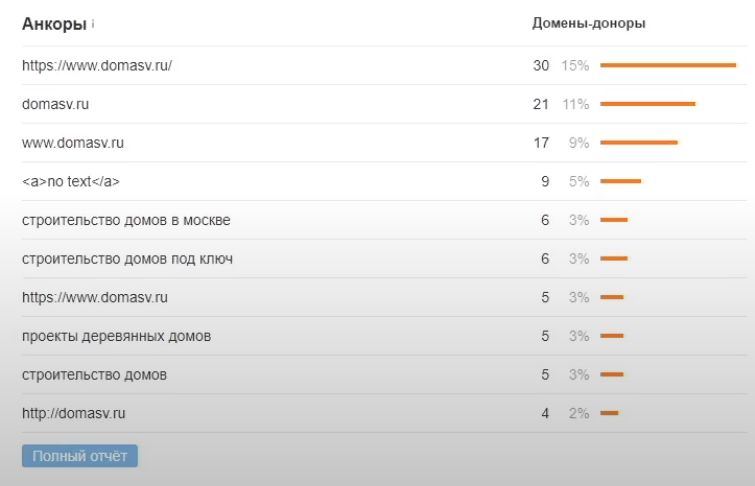Click donor count 17 for www.domasv.ru

541,143
